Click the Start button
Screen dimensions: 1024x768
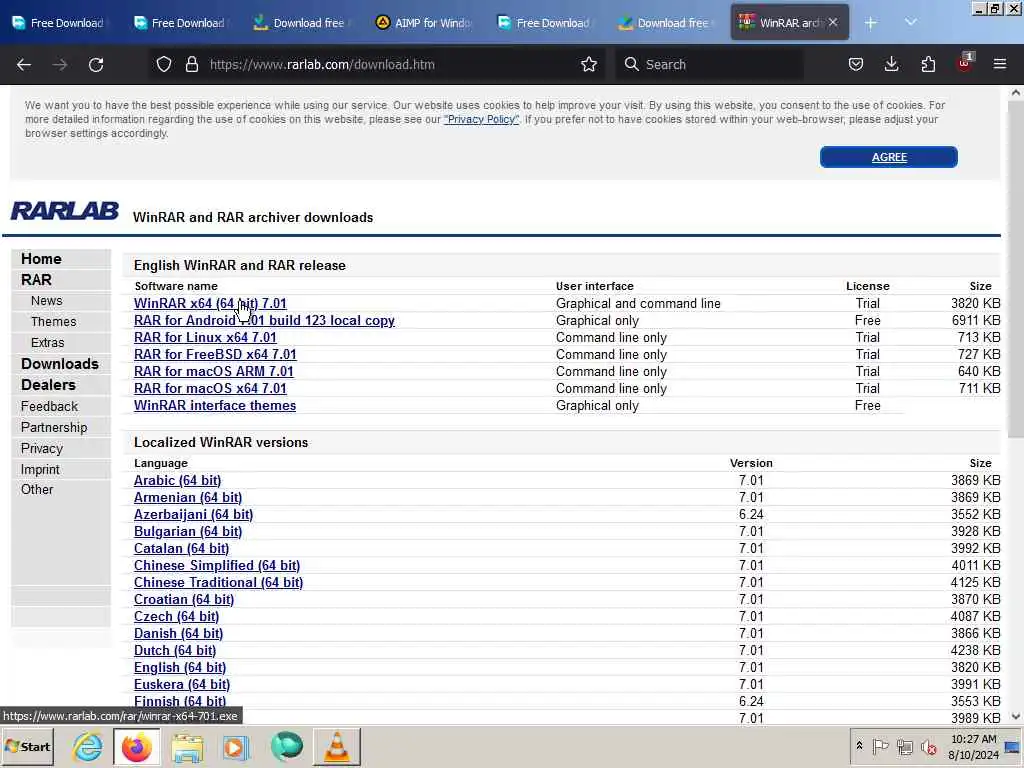coord(27,746)
